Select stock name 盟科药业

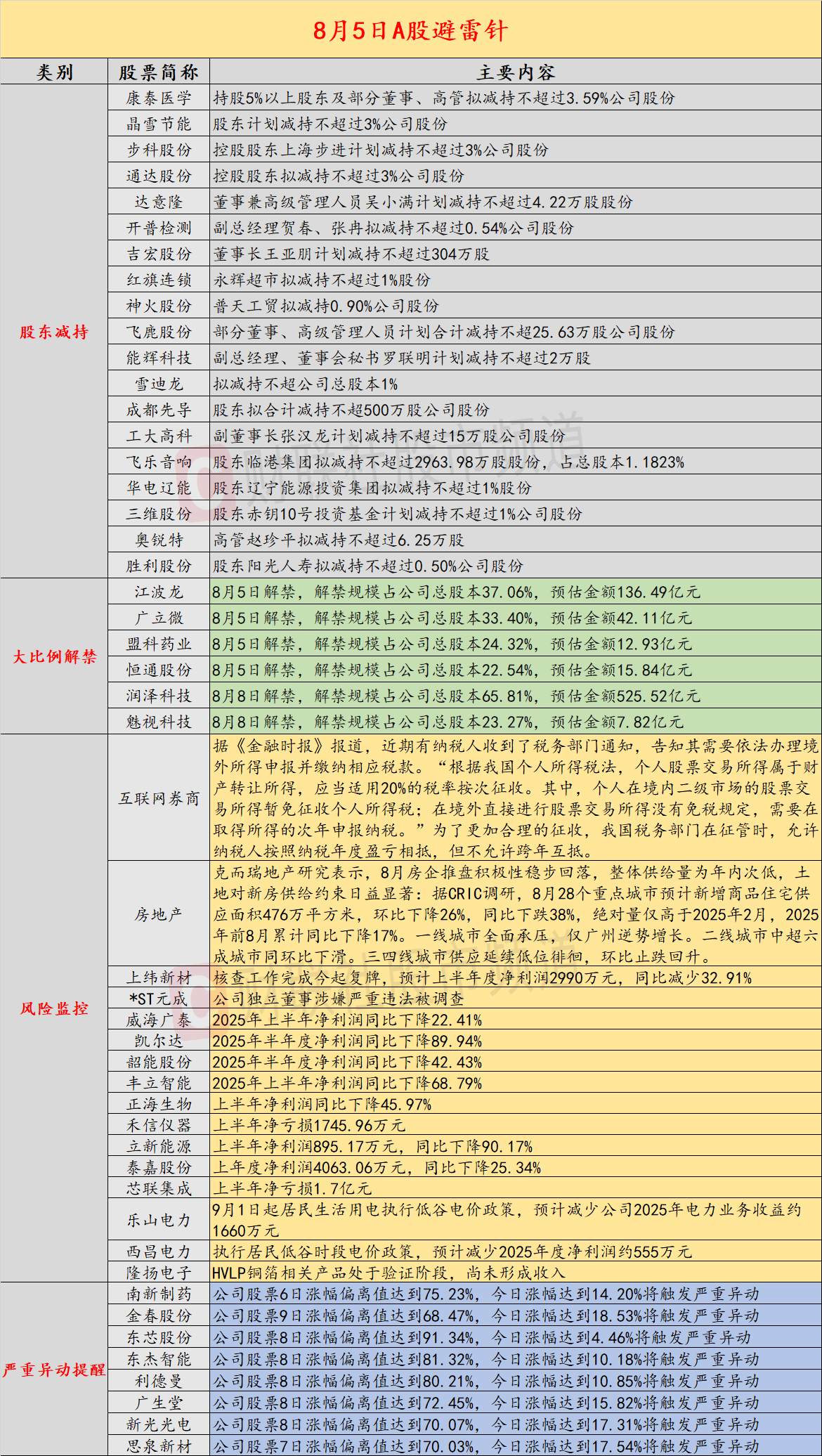(159, 644)
